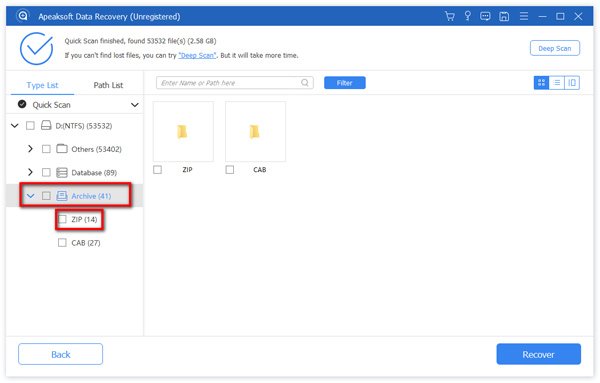This screenshot has width=600, height=383.
Task: Click the Archive type icon
Action: point(62,196)
